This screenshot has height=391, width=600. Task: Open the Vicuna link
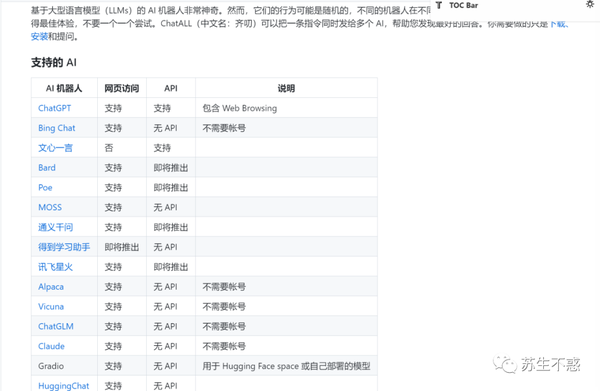[51, 307]
